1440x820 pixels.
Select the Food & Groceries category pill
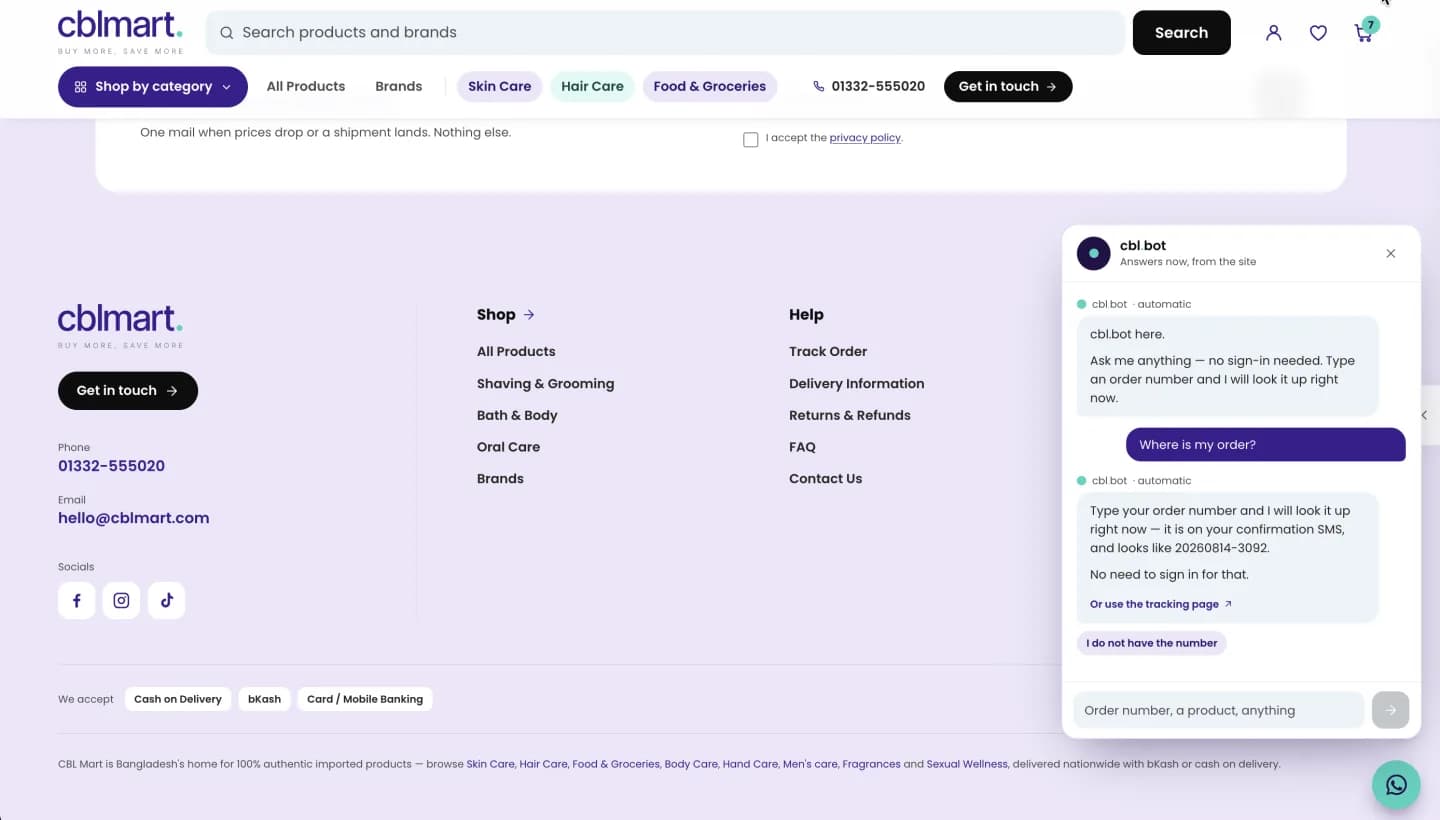(x=710, y=87)
